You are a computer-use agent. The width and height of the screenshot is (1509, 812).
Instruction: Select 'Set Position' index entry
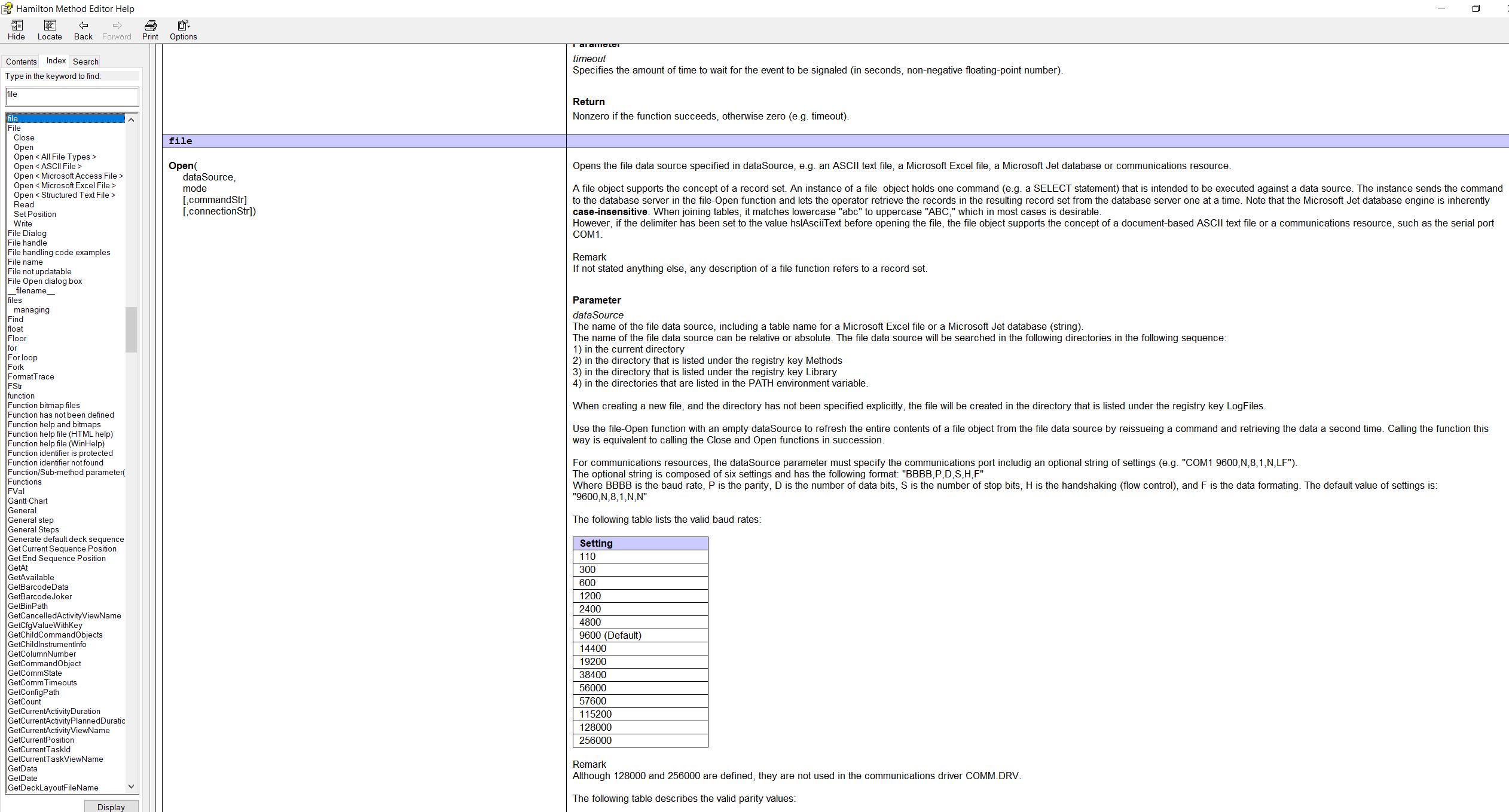35,214
